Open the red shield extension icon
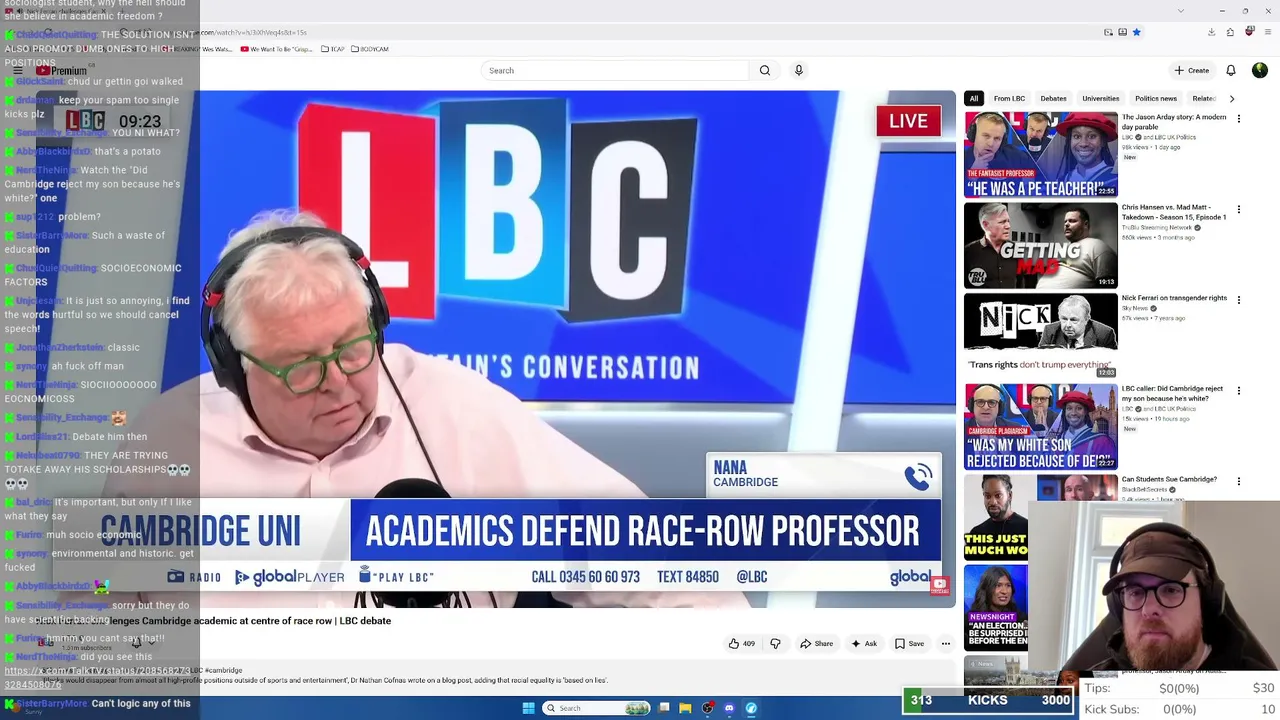 pyautogui.click(x=1249, y=32)
